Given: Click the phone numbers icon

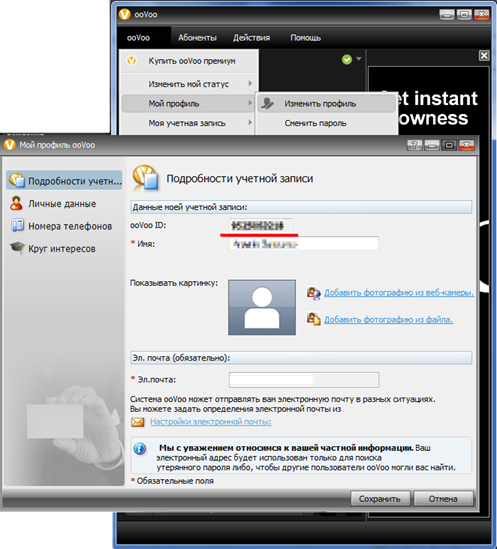Looking at the screenshot, I should pos(17,225).
